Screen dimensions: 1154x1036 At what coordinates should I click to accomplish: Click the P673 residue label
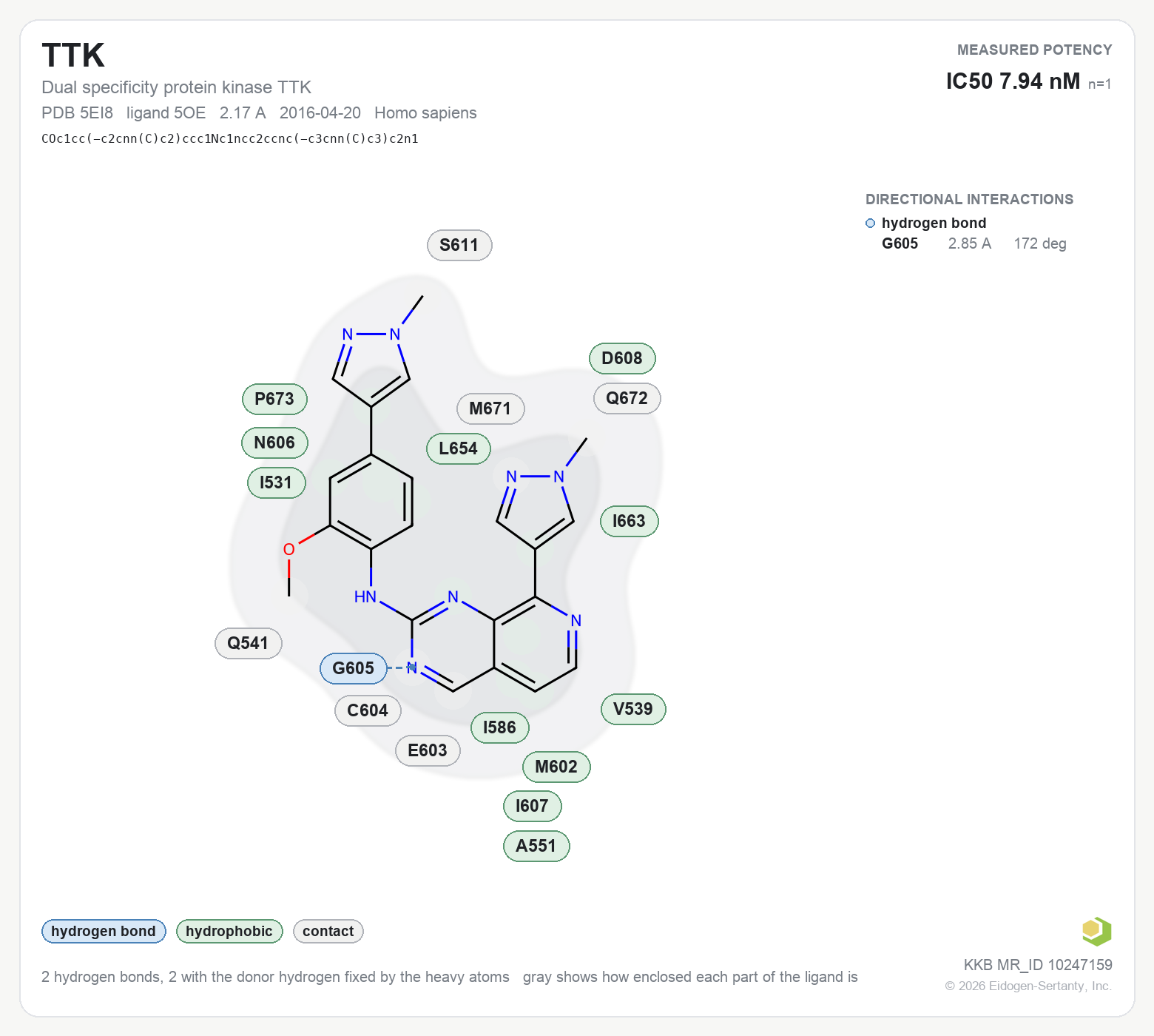(274, 399)
